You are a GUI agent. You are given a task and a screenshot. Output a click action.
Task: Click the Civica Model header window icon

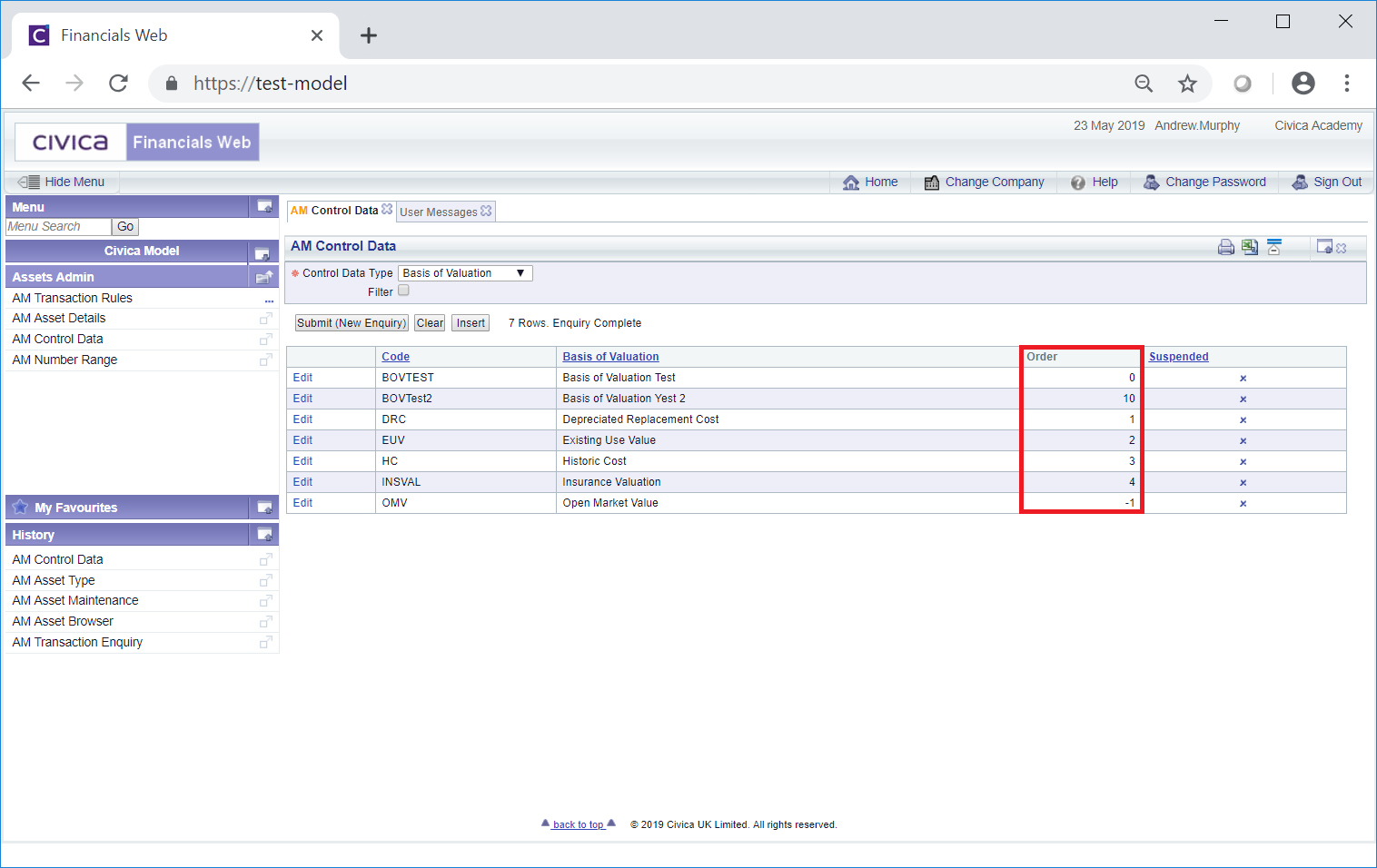(262, 253)
